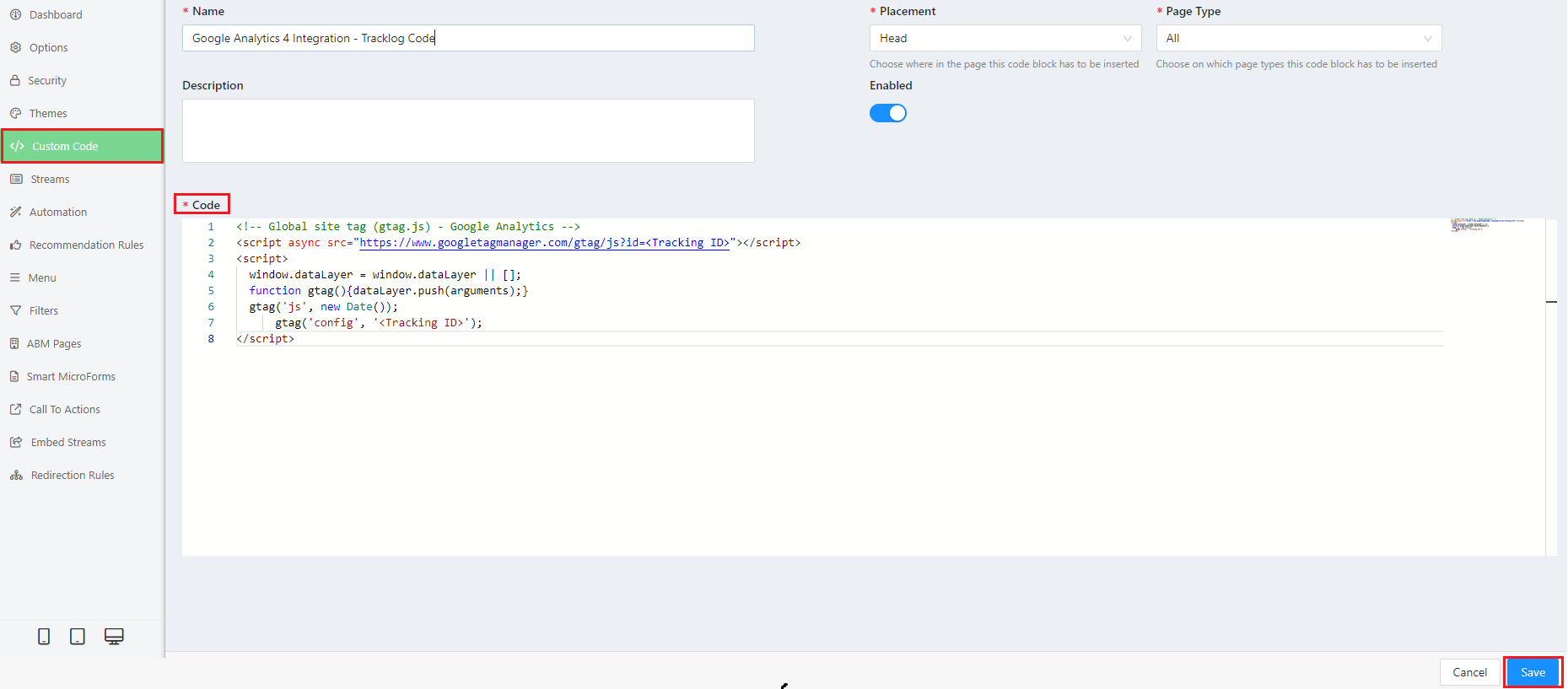Open the Dashboard menu item
The image size is (1568, 689).
(82, 14)
